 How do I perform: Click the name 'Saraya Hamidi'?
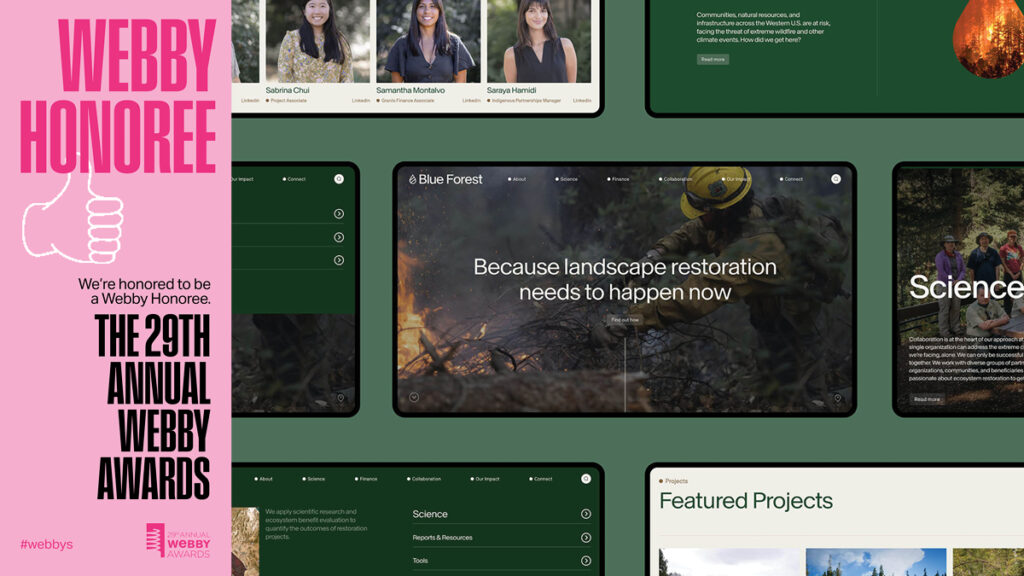tap(511, 90)
